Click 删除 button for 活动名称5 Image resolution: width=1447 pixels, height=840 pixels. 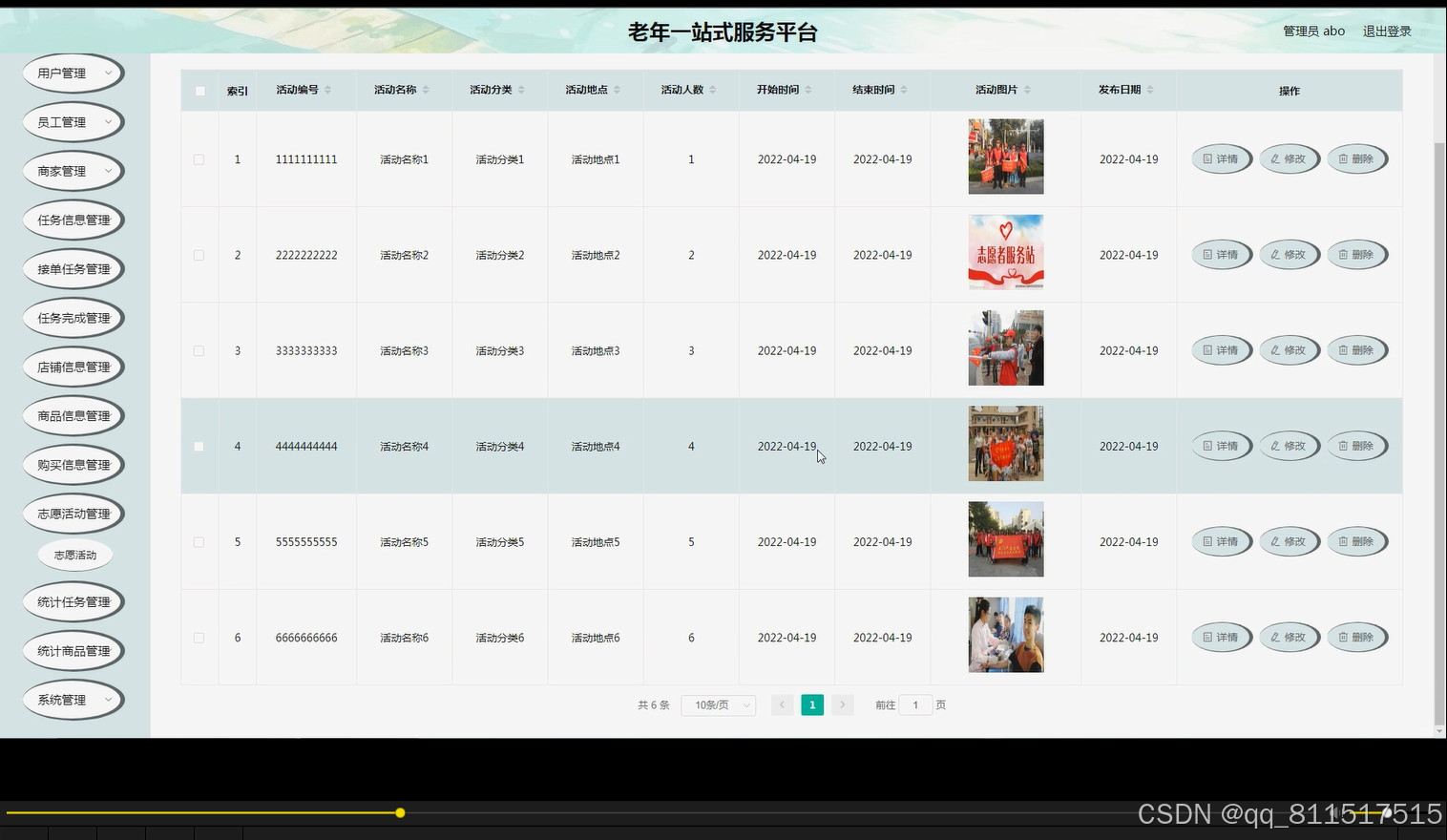[1356, 541]
